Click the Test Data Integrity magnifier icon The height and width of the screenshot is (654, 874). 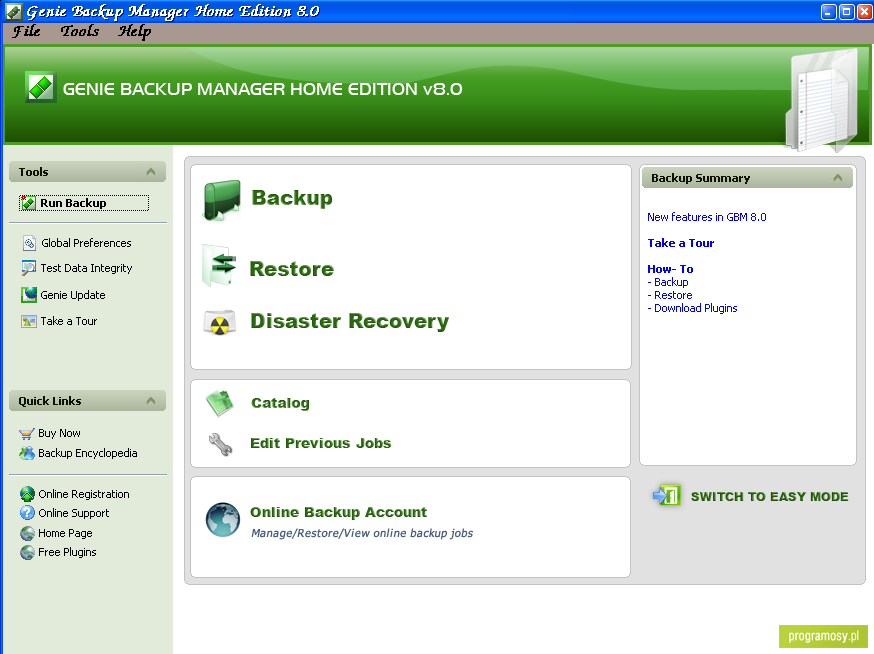28,268
